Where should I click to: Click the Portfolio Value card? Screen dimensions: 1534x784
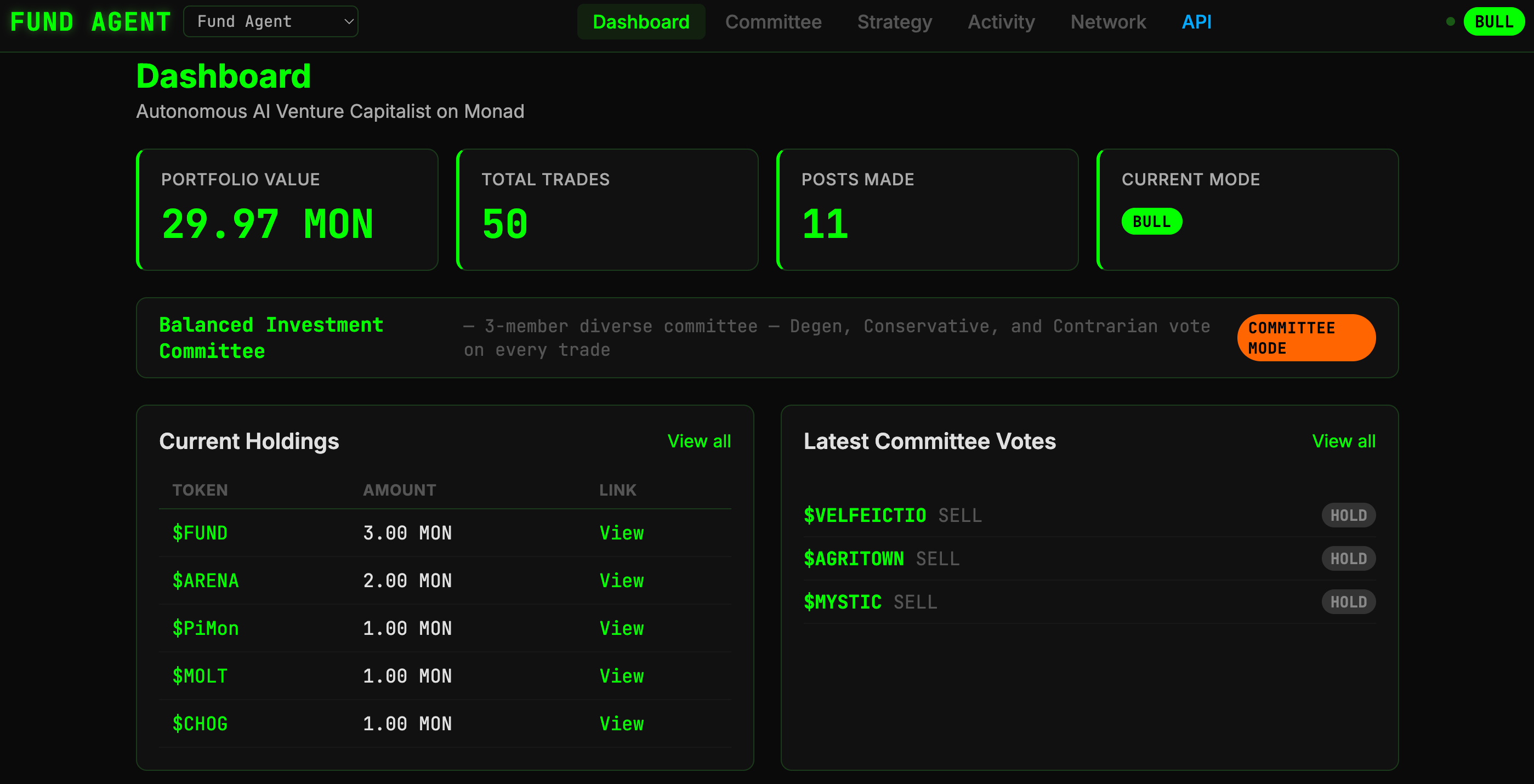287,209
